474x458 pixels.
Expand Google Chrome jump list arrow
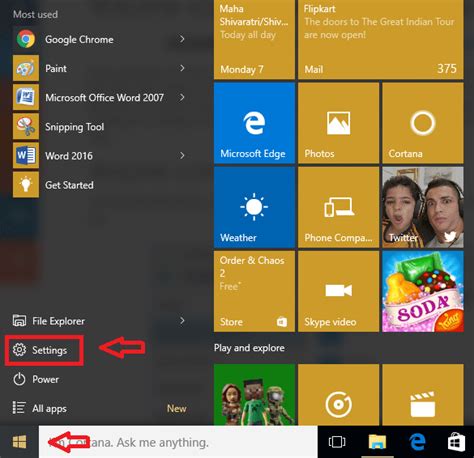182,39
